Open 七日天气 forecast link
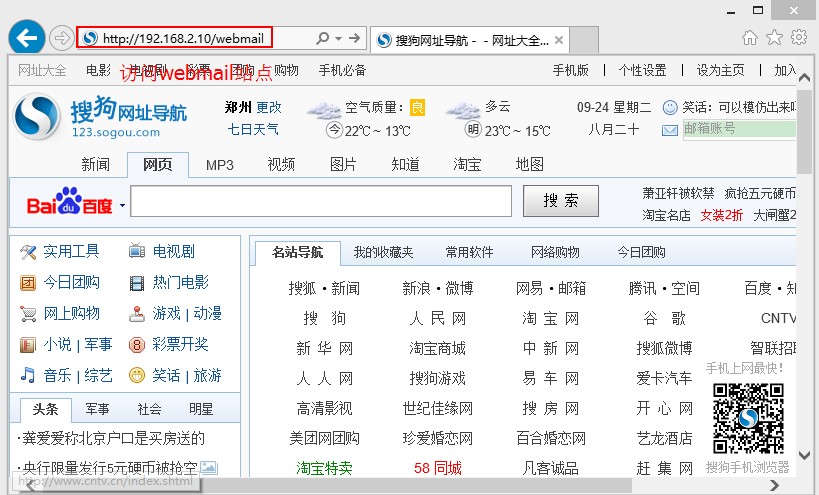The image size is (819, 495). pos(253,129)
